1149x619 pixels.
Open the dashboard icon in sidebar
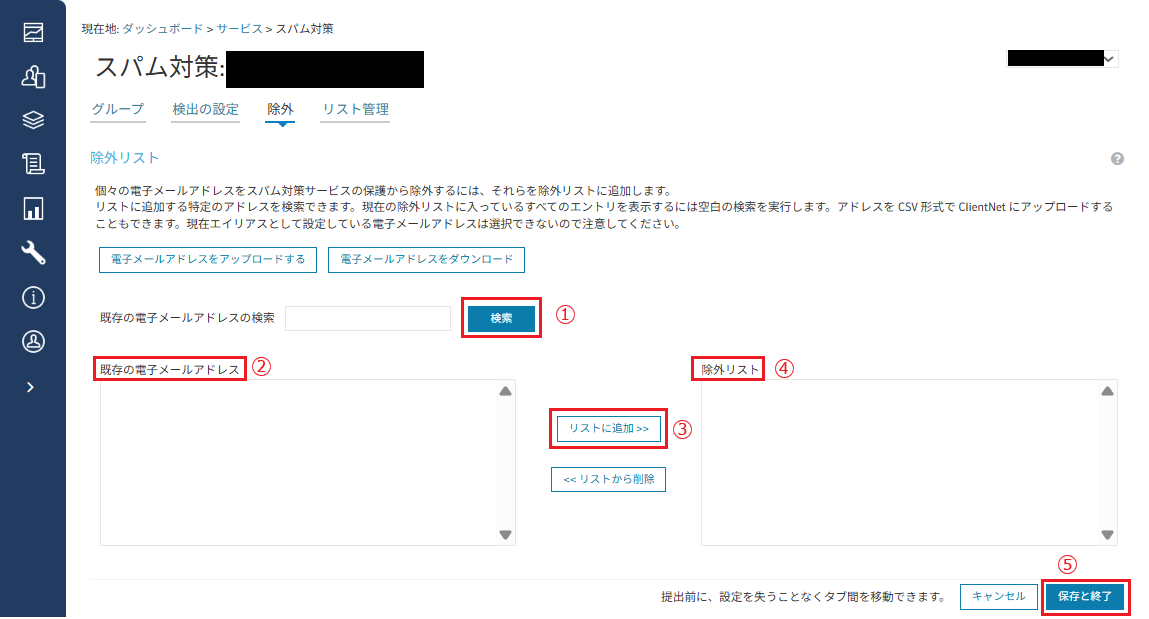[x=33, y=32]
